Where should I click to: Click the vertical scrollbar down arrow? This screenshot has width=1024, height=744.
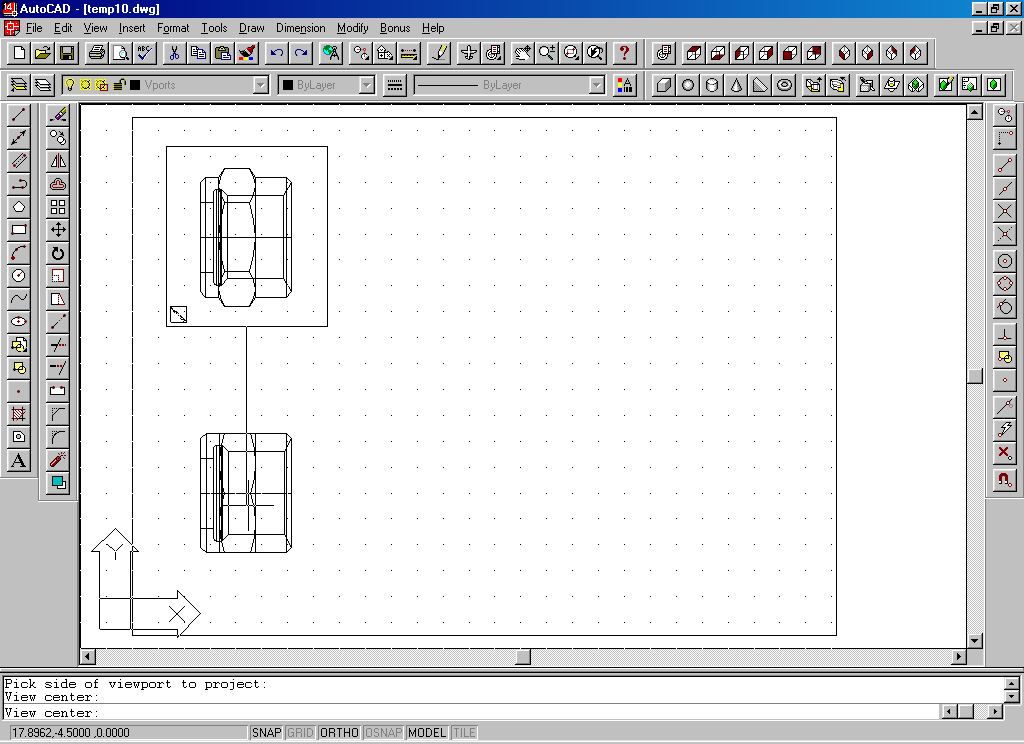[974, 640]
